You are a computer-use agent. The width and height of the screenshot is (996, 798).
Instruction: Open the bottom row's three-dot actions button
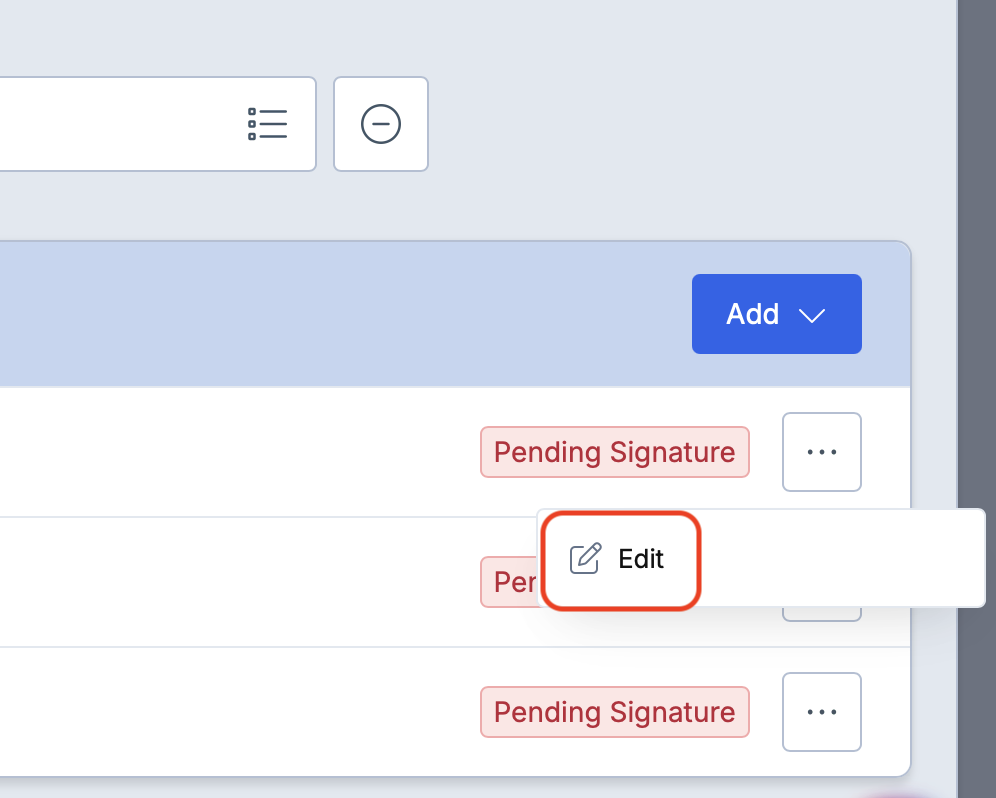tap(821, 712)
